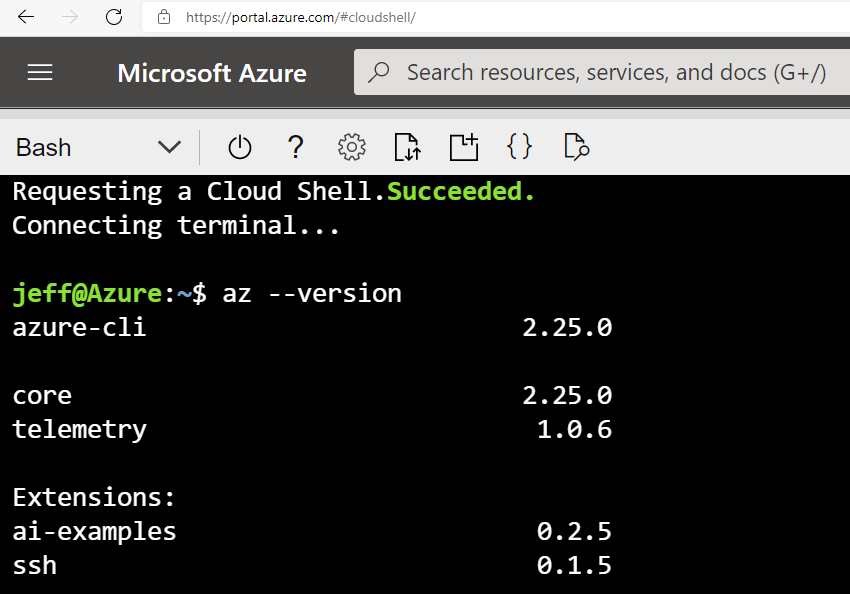This screenshot has width=850, height=594.
Task: Open Cloud Shell settings gear
Action: pyautogui.click(x=351, y=147)
